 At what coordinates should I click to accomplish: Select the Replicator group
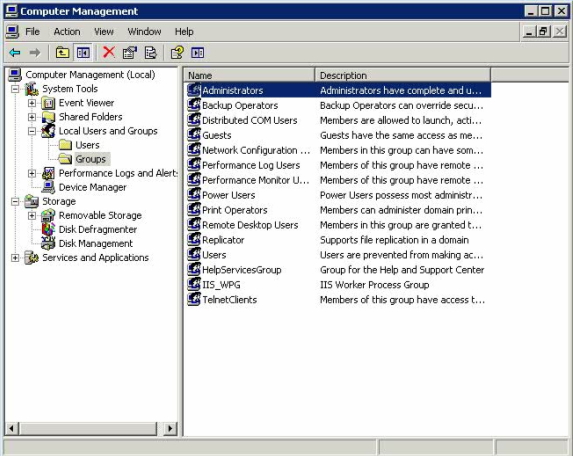pyautogui.click(x=223, y=240)
